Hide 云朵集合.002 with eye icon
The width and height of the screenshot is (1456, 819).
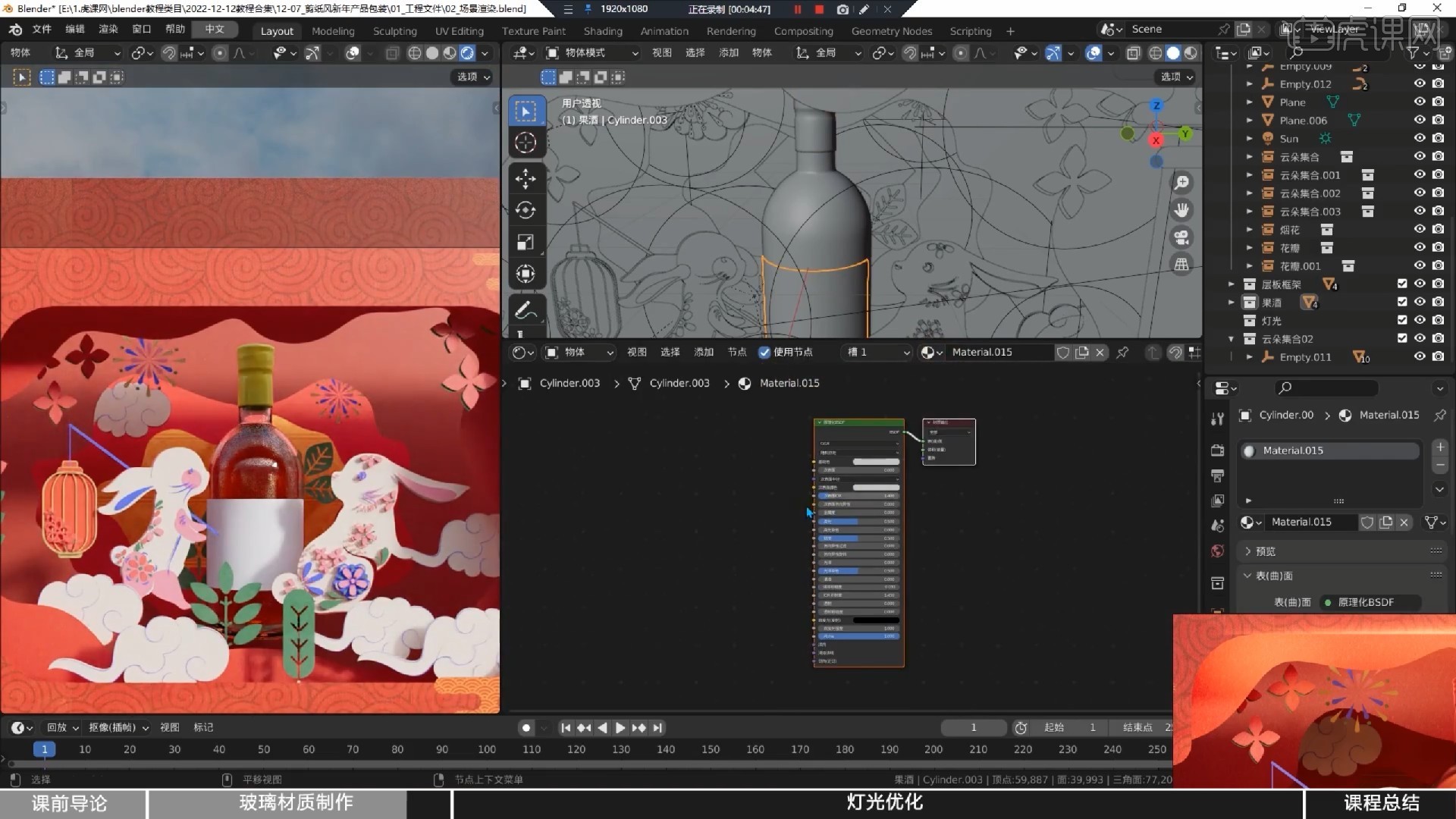(x=1420, y=193)
